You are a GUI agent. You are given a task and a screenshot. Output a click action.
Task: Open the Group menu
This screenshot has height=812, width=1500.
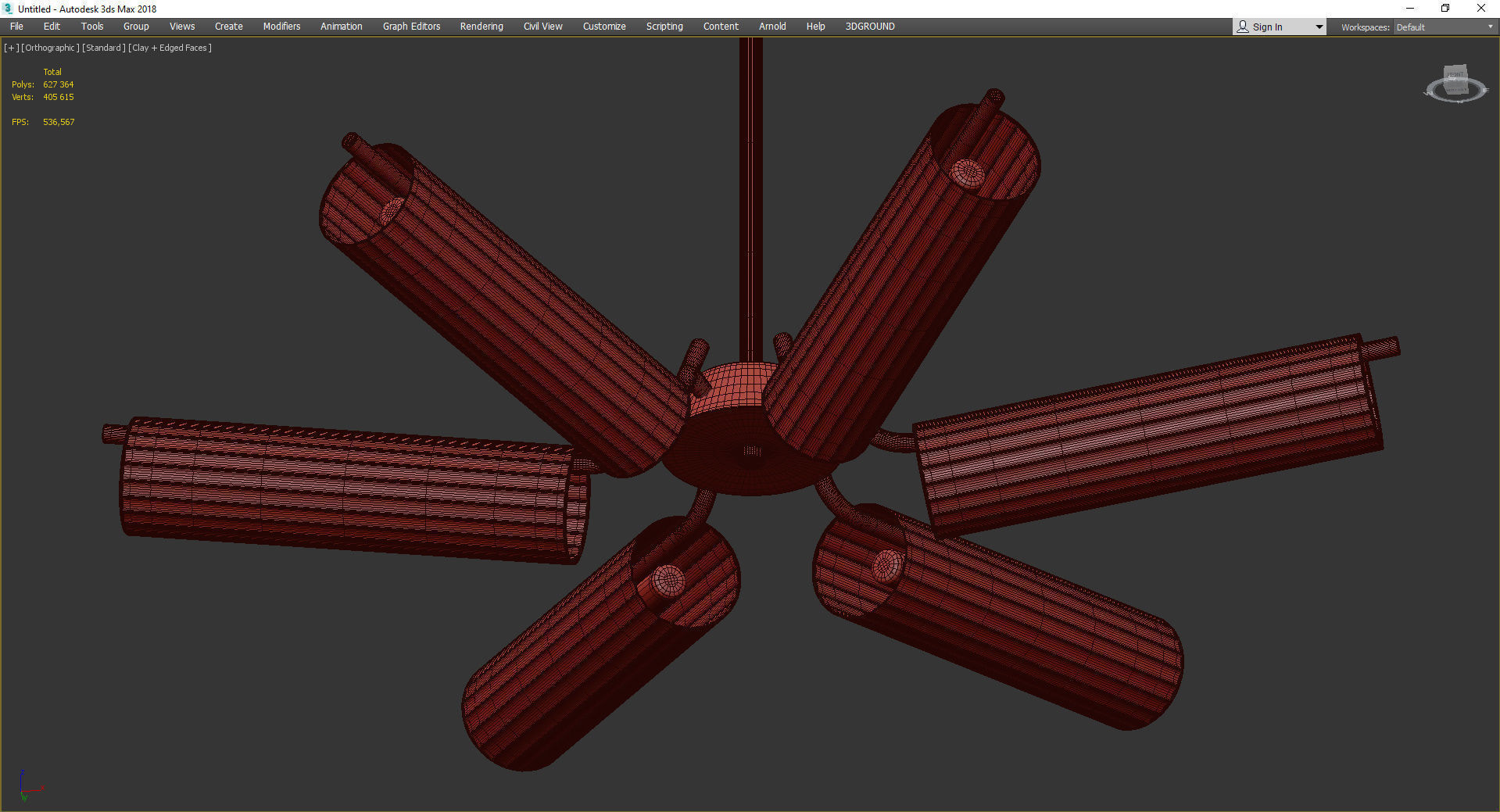pyautogui.click(x=136, y=27)
